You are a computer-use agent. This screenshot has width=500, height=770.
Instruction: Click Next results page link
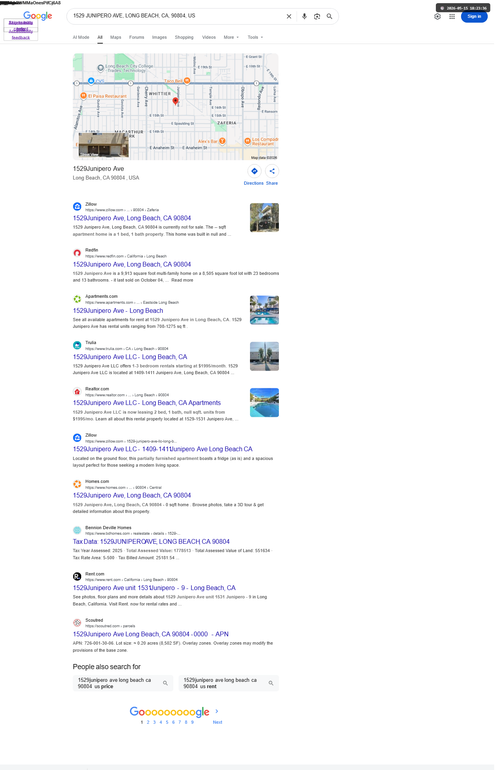[217, 722]
